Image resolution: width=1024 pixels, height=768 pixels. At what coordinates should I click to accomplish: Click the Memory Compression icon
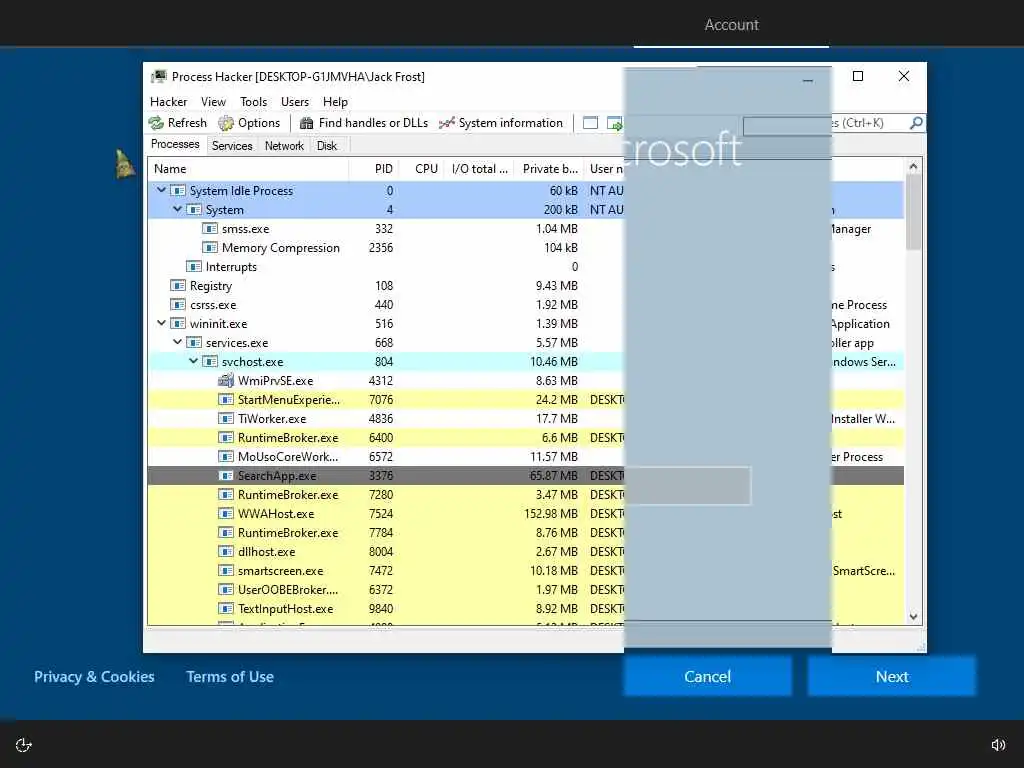click(210, 248)
